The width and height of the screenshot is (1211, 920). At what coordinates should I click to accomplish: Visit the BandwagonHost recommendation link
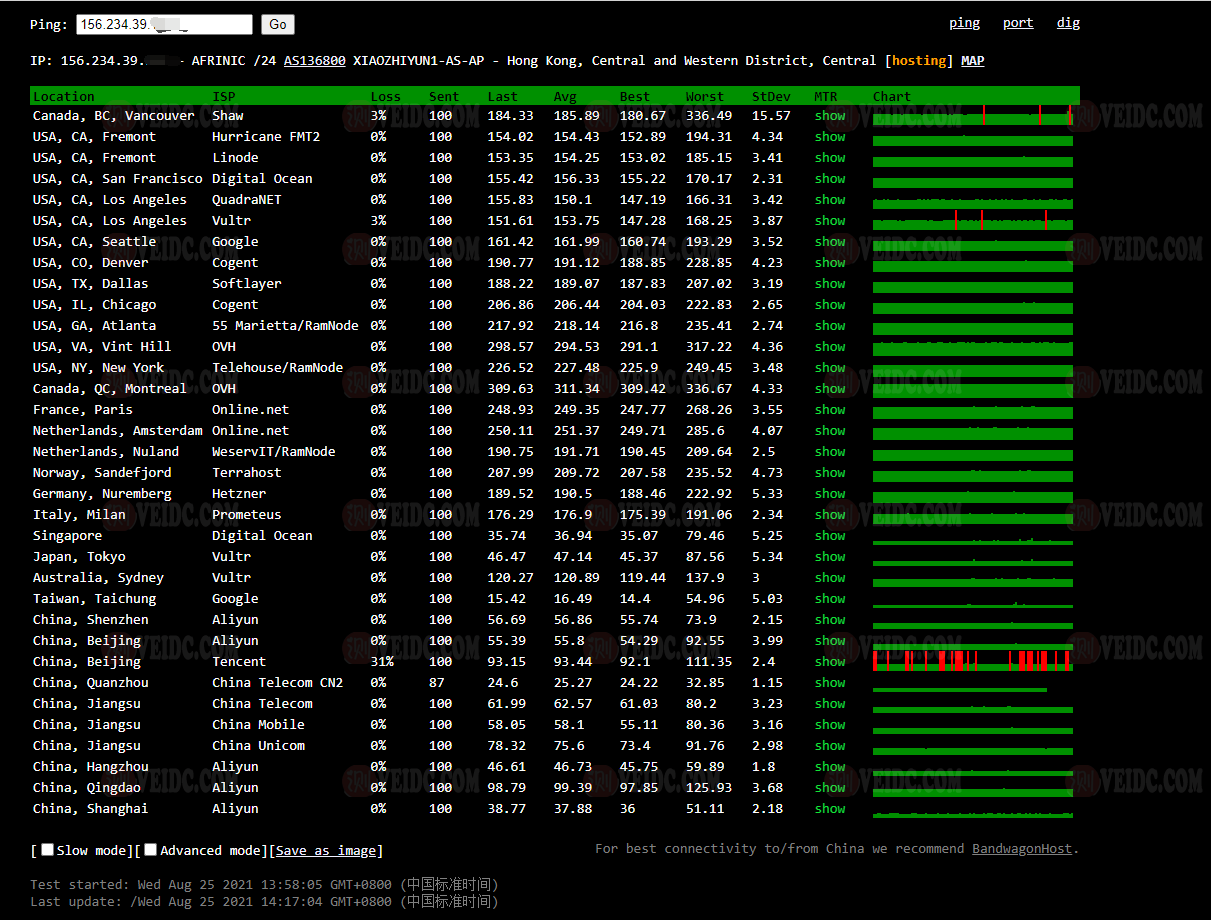pyautogui.click(x=1023, y=849)
